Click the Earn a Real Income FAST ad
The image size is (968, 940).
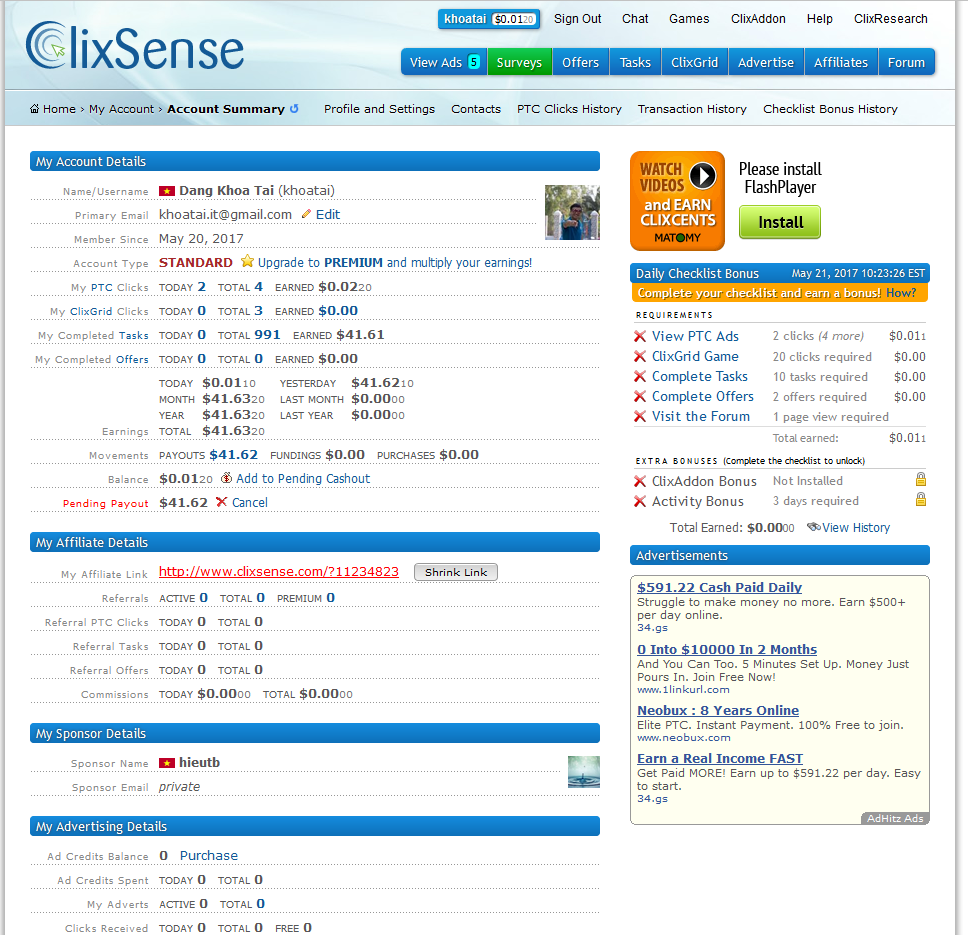click(720, 759)
